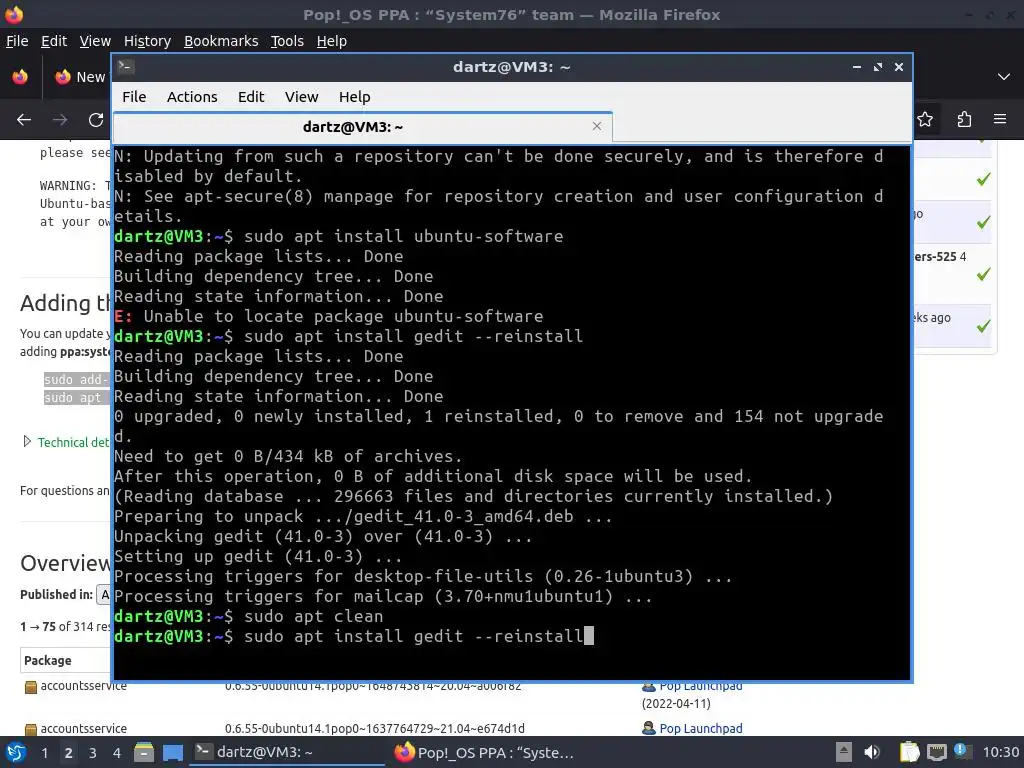Open Firefox History menu
This screenshot has width=1024, height=768.
click(x=147, y=41)
